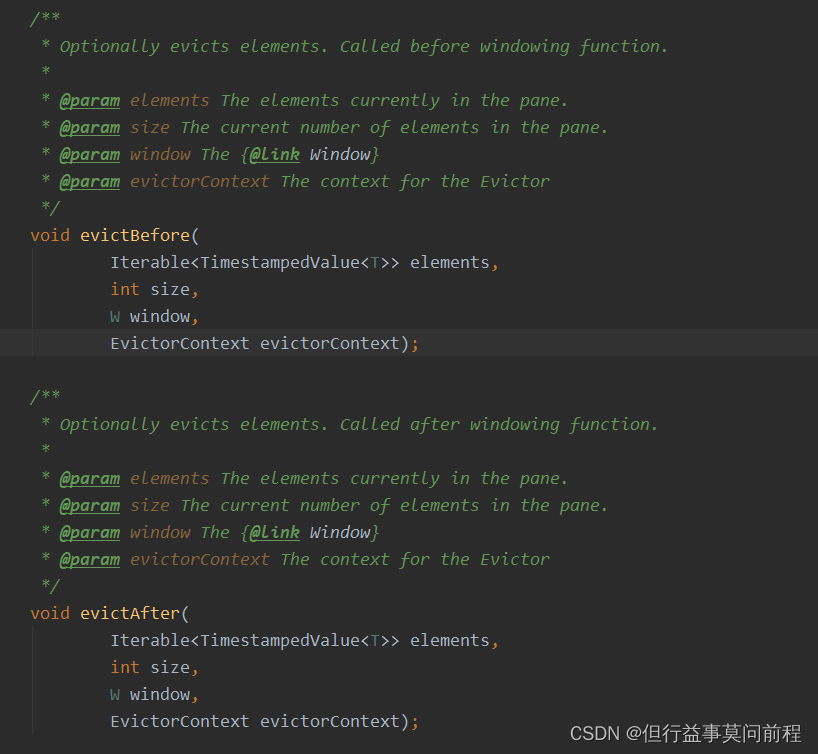Click the evictAfter method name

[130, 613]
